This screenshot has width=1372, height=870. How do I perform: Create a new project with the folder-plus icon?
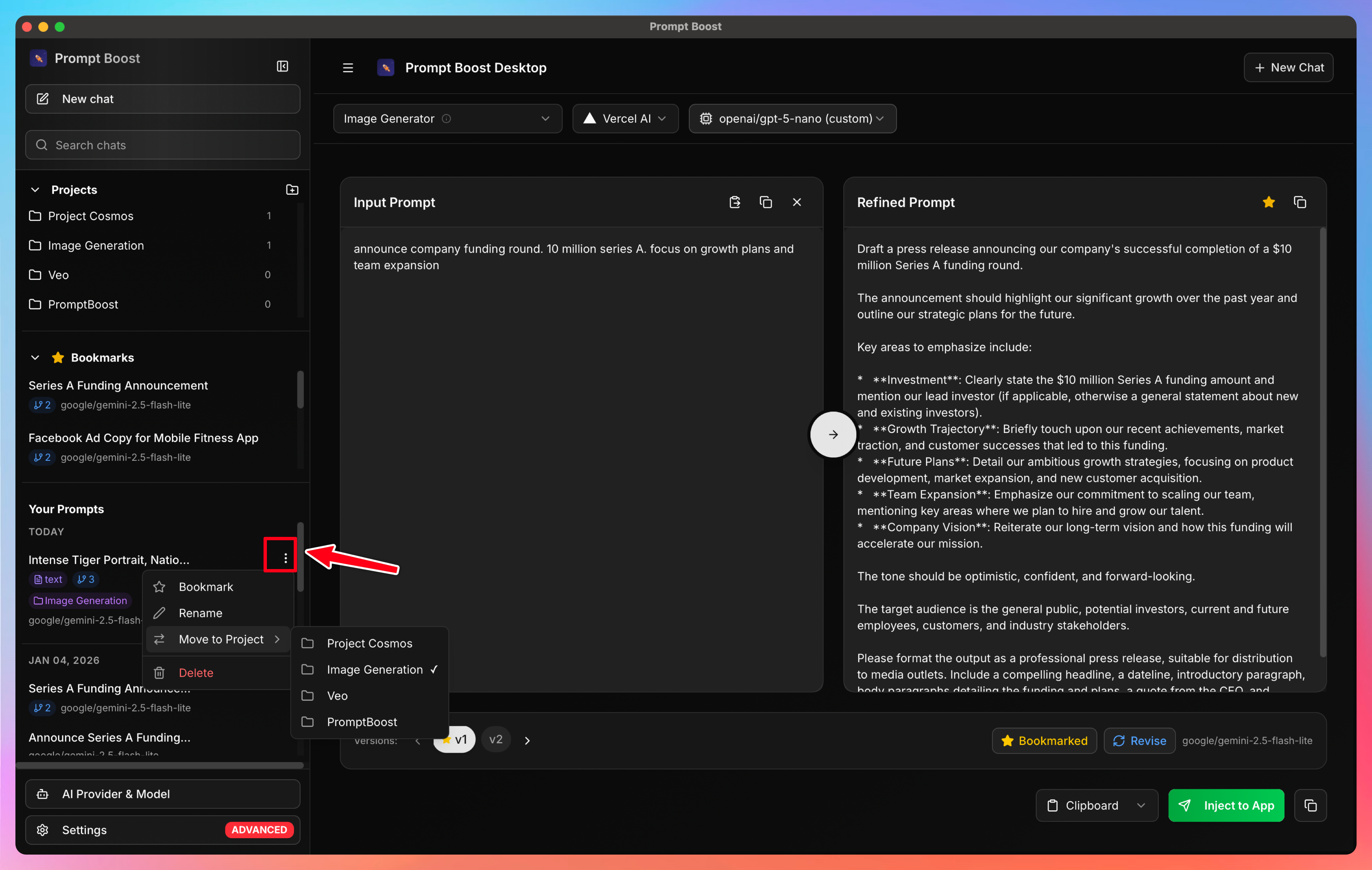pos(292,189)
